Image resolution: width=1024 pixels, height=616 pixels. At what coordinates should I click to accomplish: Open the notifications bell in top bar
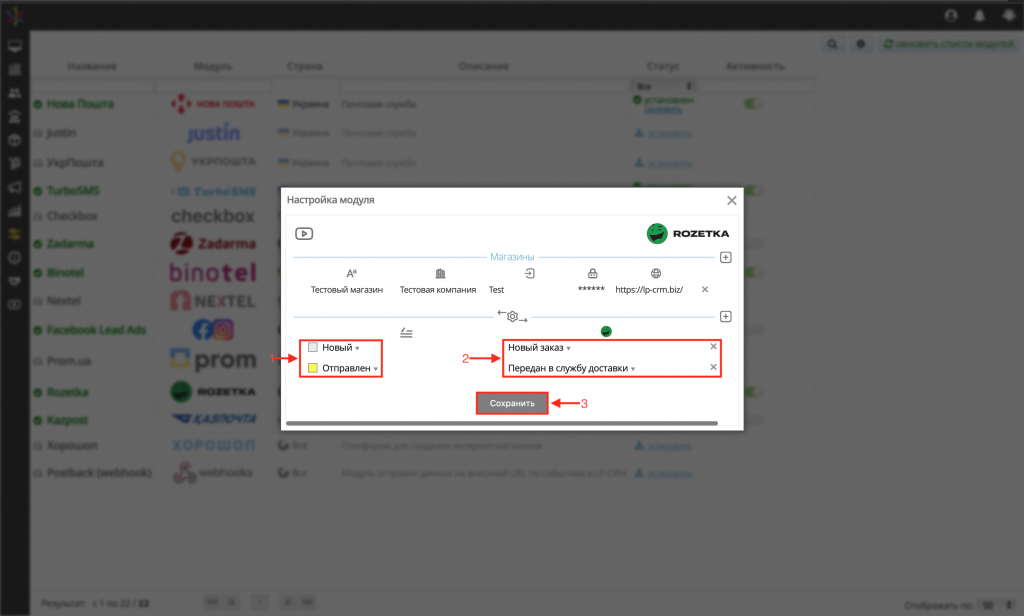(x=980, y=16)
